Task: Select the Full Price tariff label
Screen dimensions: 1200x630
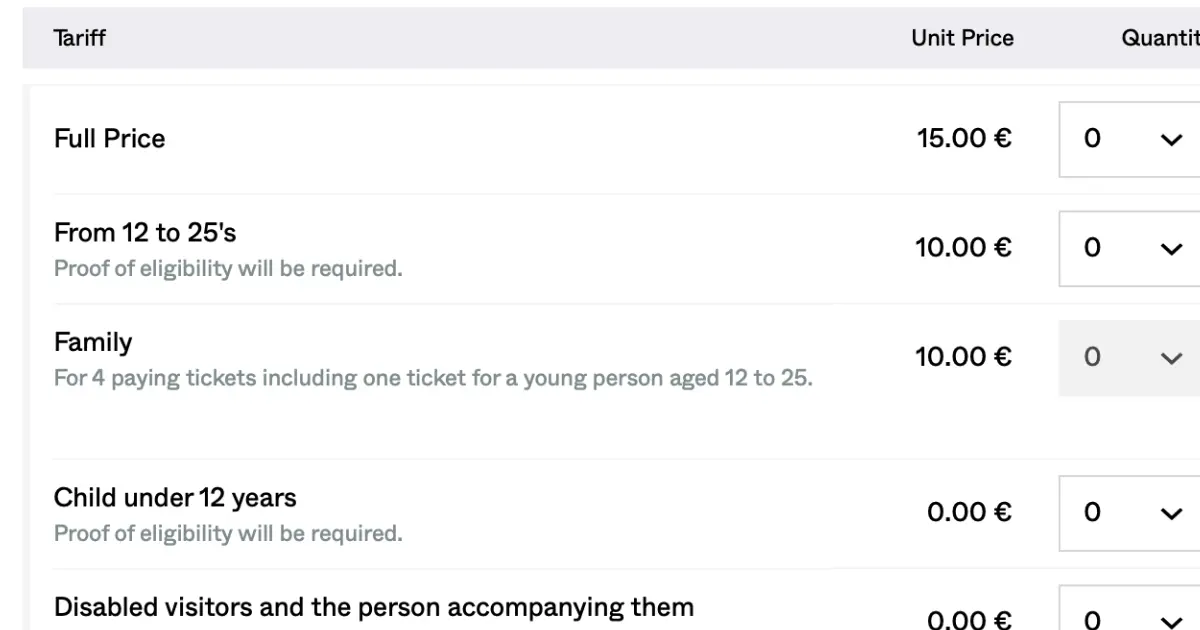Action: [110, 138]
